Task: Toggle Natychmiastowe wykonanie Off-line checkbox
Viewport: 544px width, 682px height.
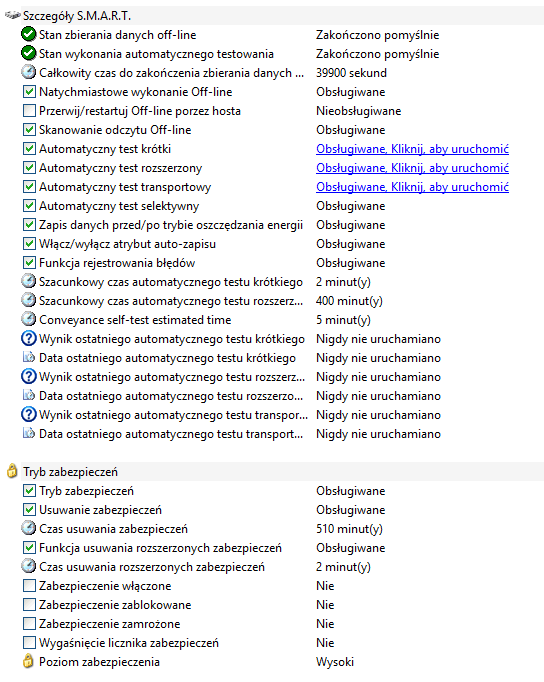Action: click(29, 91)
